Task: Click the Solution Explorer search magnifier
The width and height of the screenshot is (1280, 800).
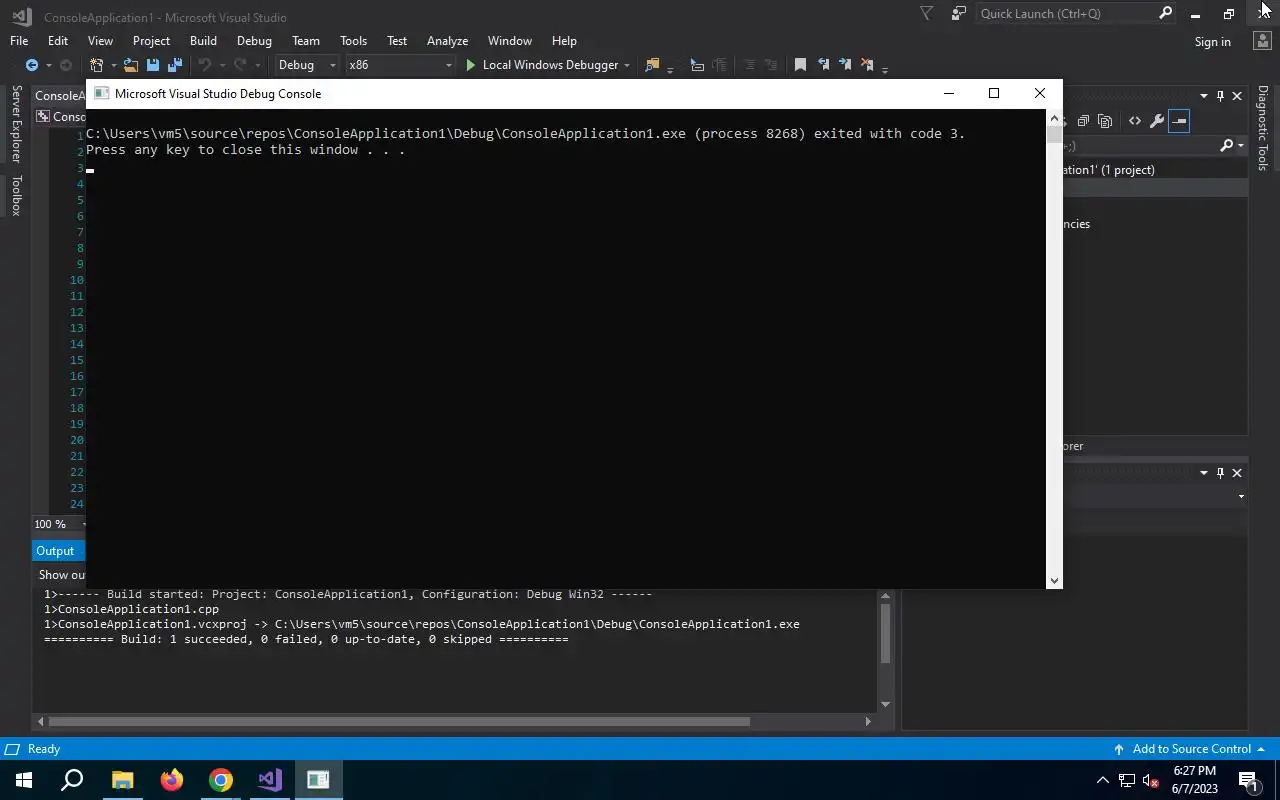Action: coord(1227,146)
